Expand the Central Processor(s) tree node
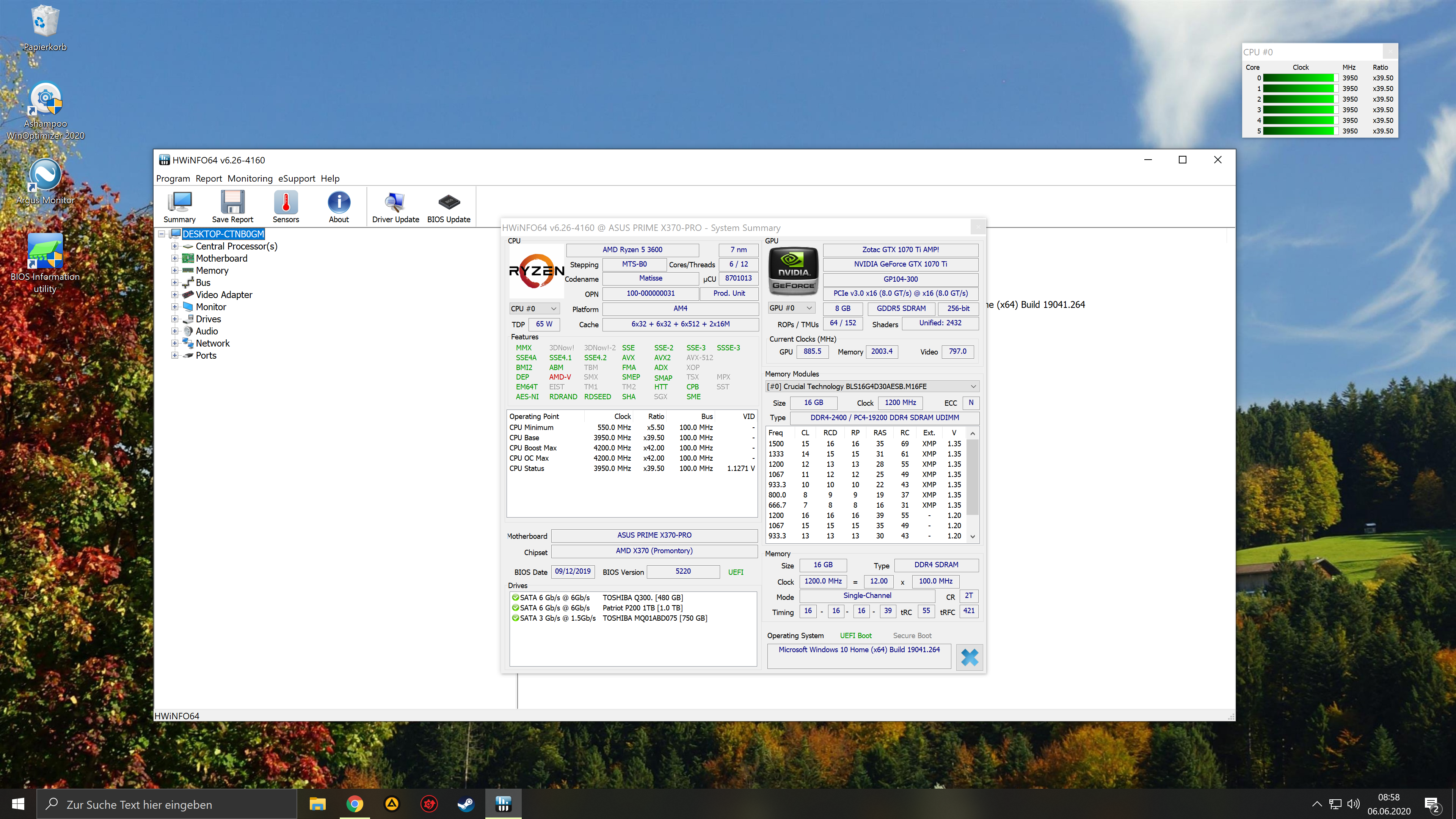1456x819 pixels. (x=175, y=246)
